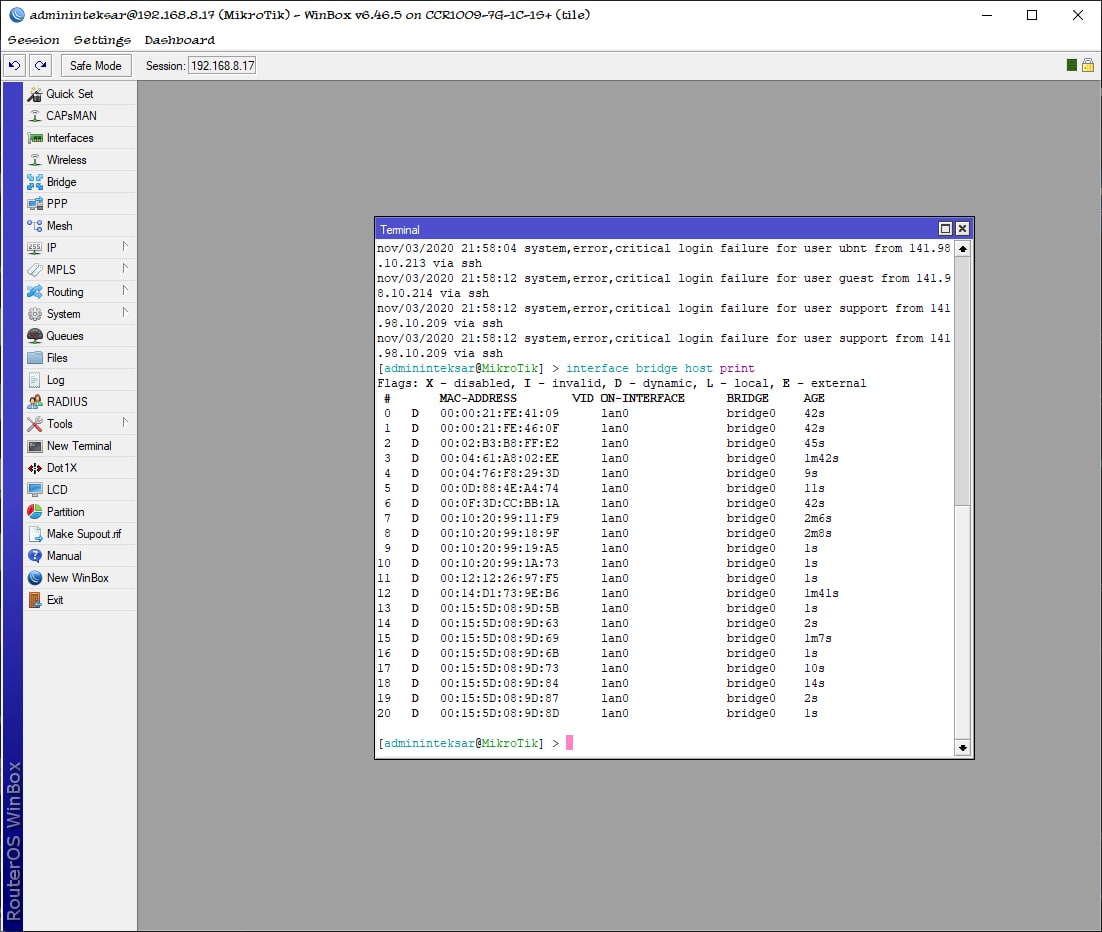Click the WinBox application icon in title bar

pyautogui.click(x=17, y=15)
